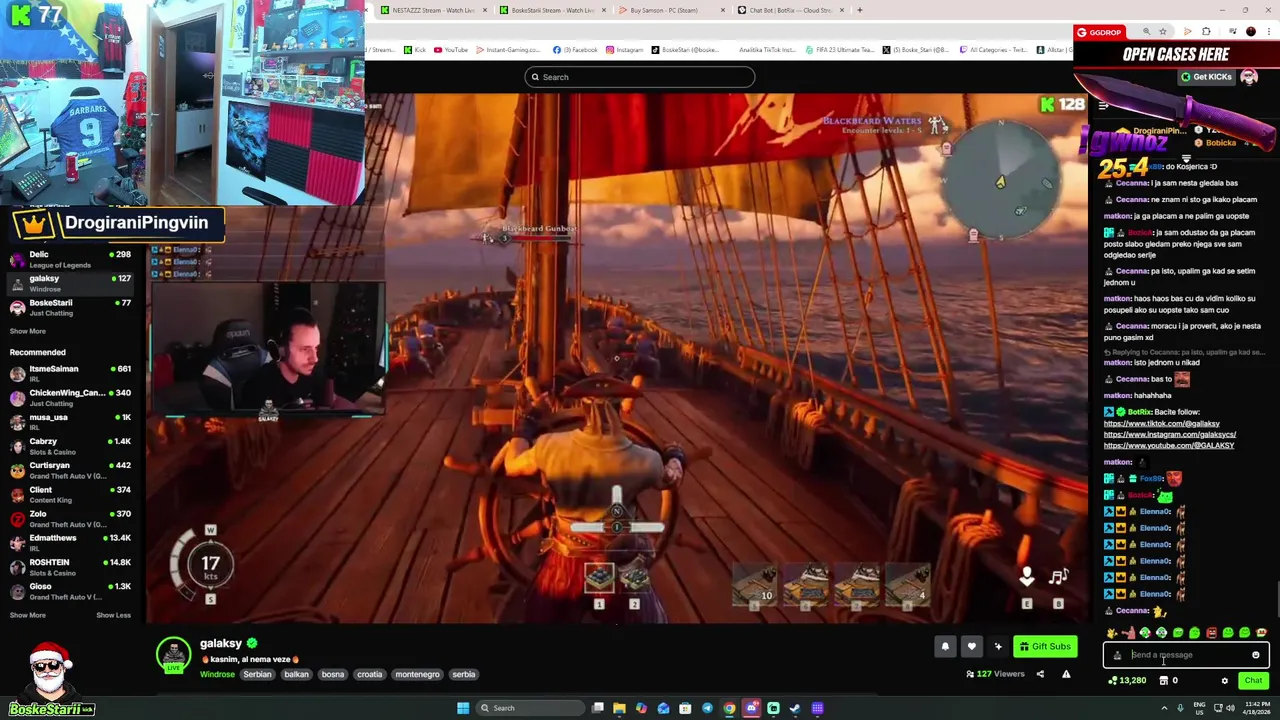Screen dimensions: 1280x720
Task: Click the shop icon next to 0
Action: click(1164, 681)
